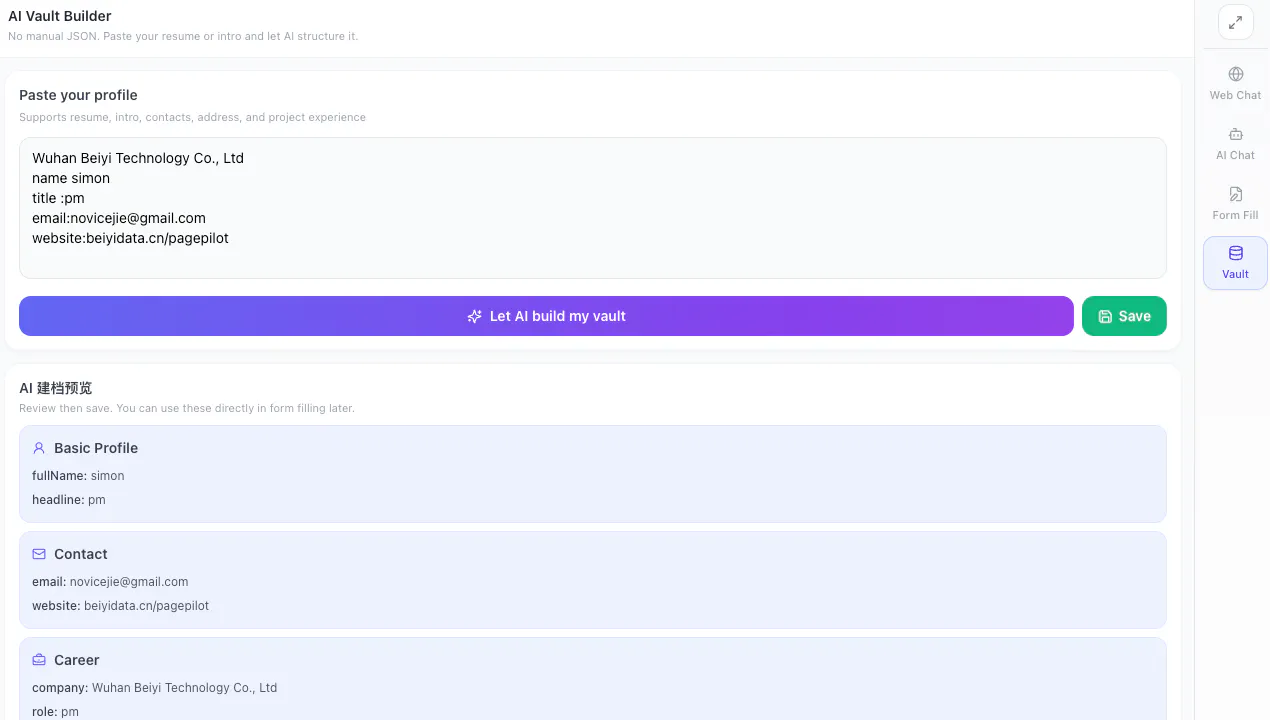
Task: Click the briefcase icon beside Career
Action: pyautogui.click(x=39, y=660)
